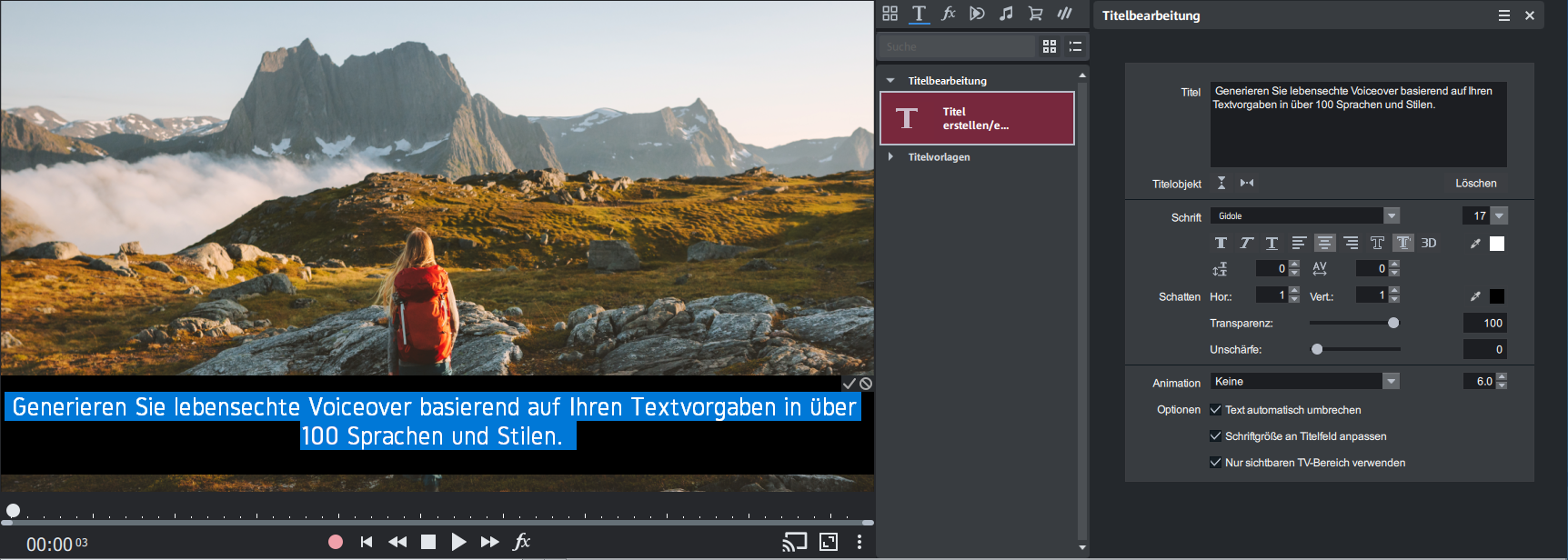Open the Animation dropdown set to Keine
The image size is (1568, 560).
[x=1392, y=382]
